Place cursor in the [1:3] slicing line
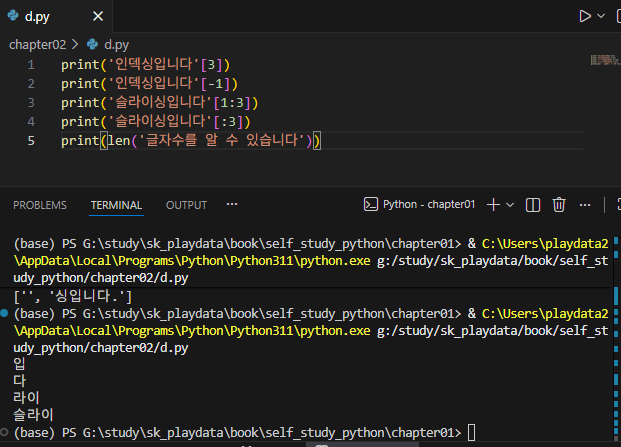 (x=160, y=103)
